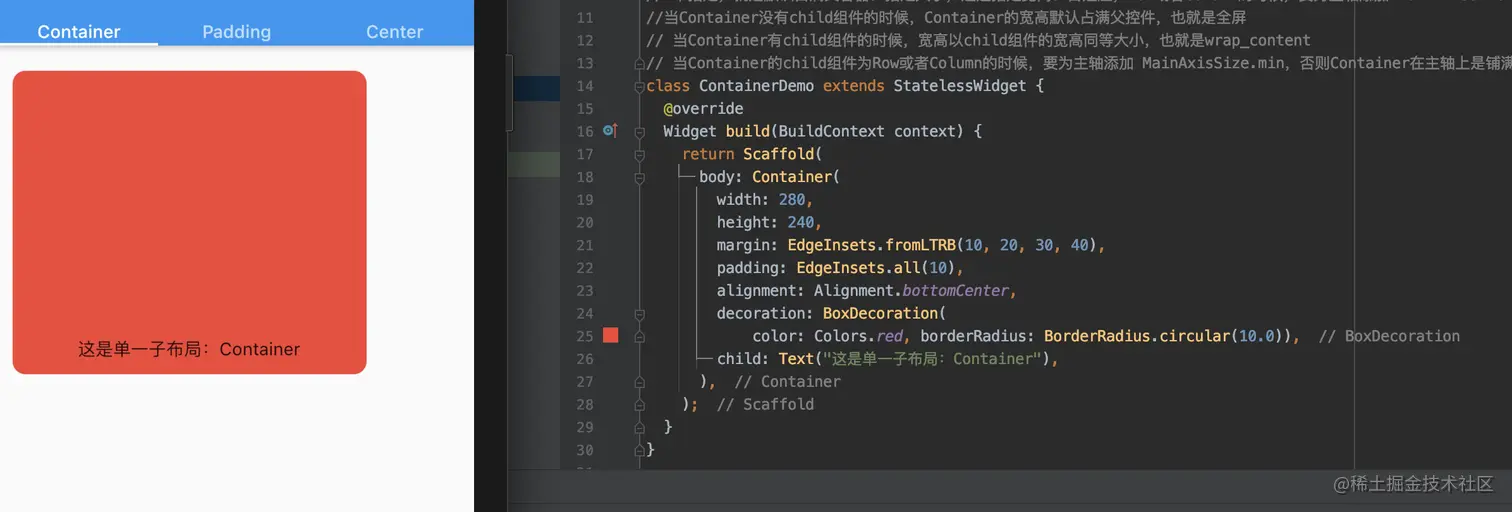The width and height of the screenshot is (1512, 512).
Task: Click line number 22 in the gutter
Action: pos(585,268)
